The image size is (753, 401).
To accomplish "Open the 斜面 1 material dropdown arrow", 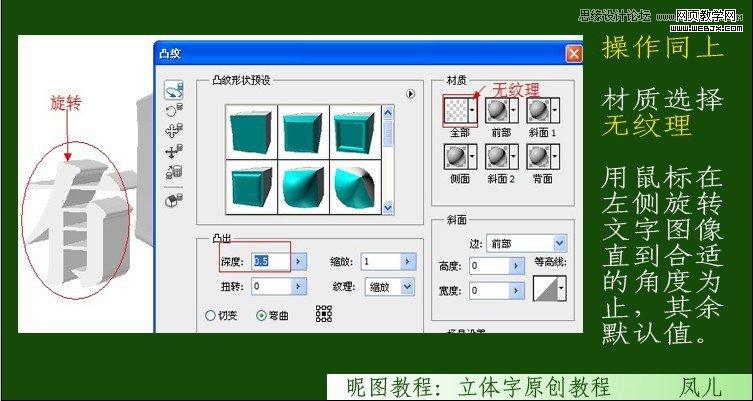I will point(555,110).
